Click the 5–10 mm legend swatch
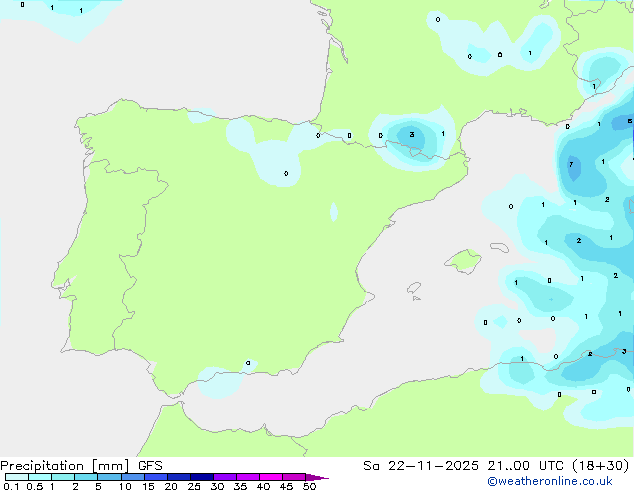 click(109, 477)
